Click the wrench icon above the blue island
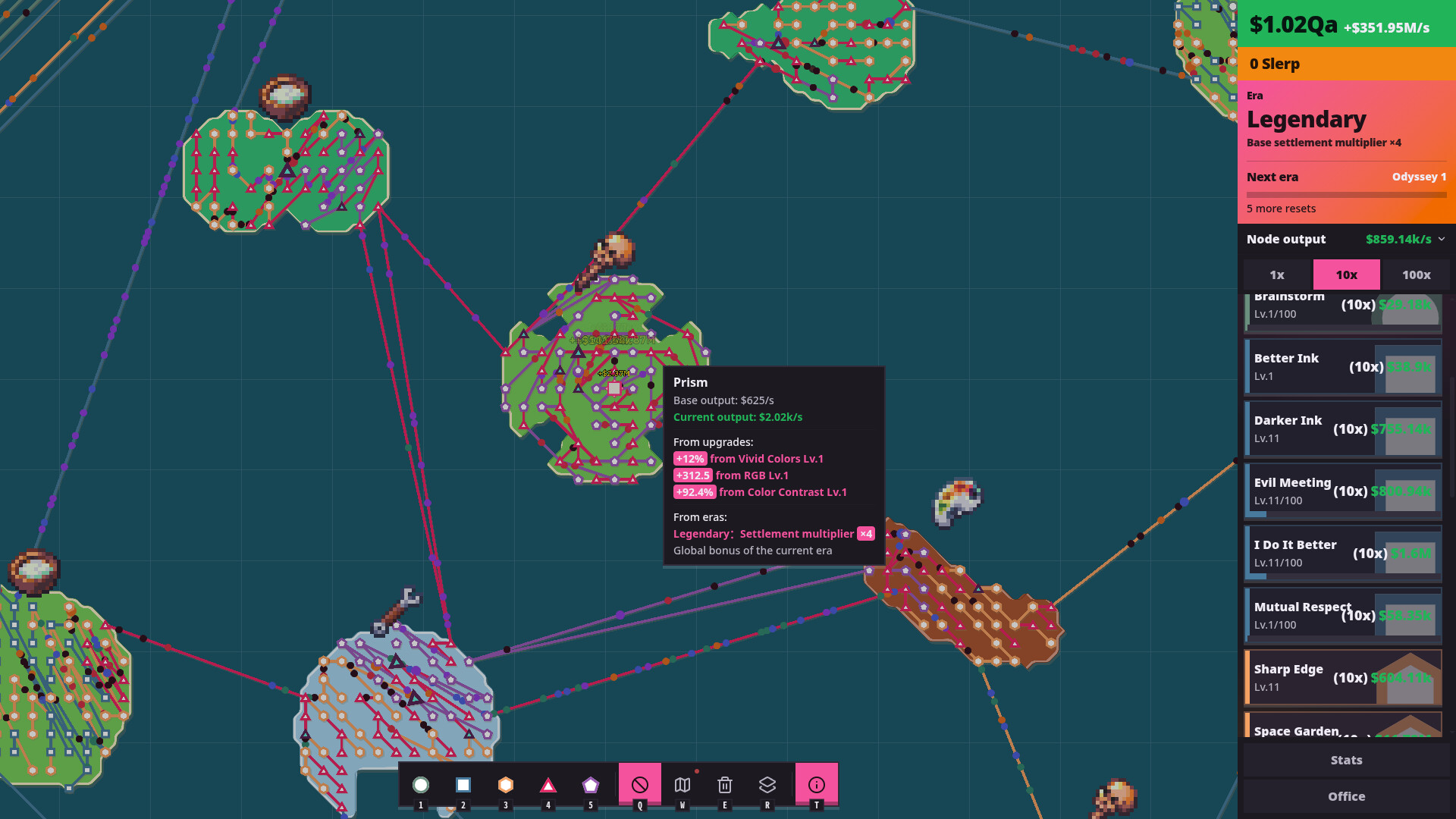 click(396, 611)
